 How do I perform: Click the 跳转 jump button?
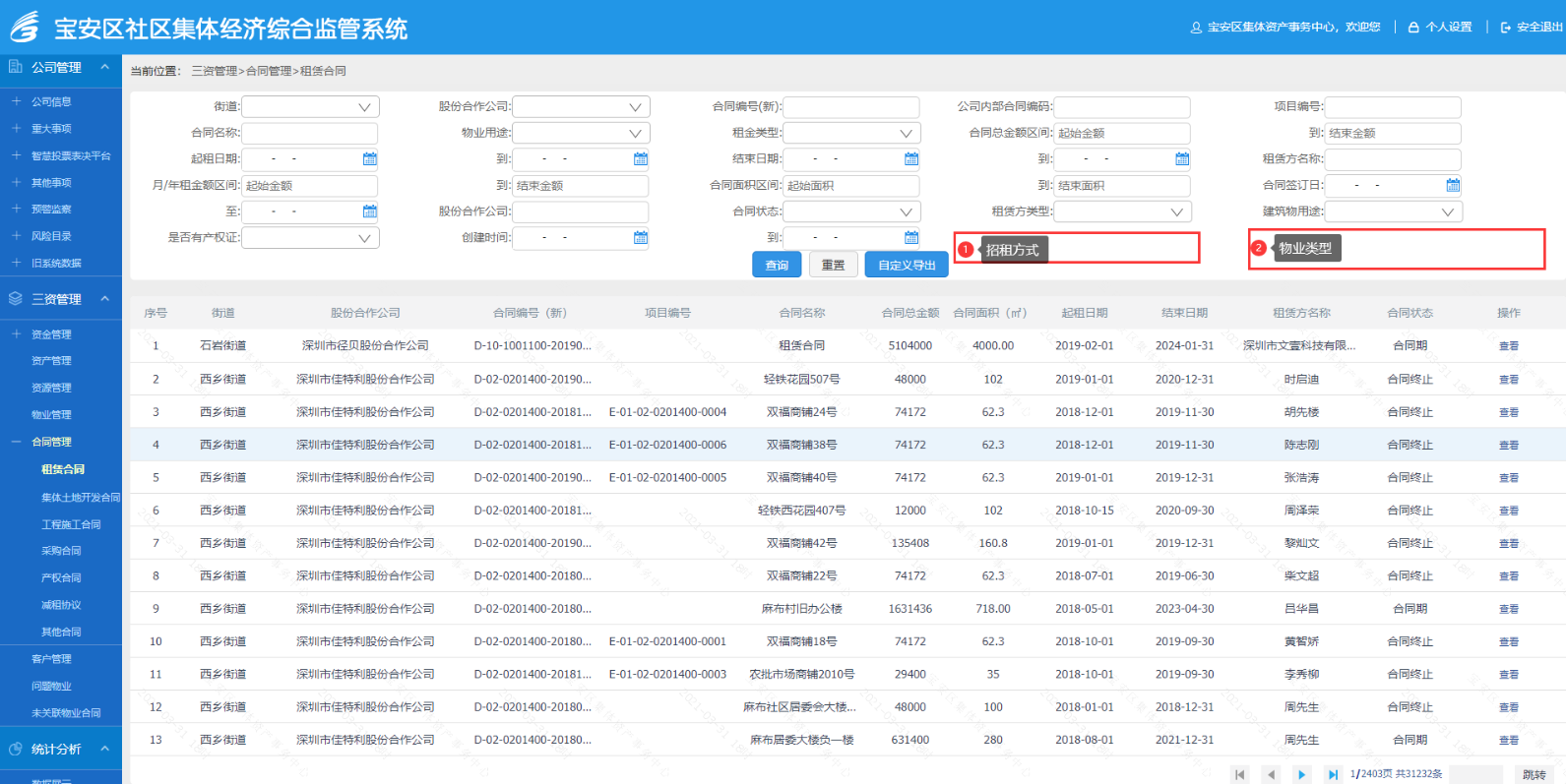coord(1534,775)
